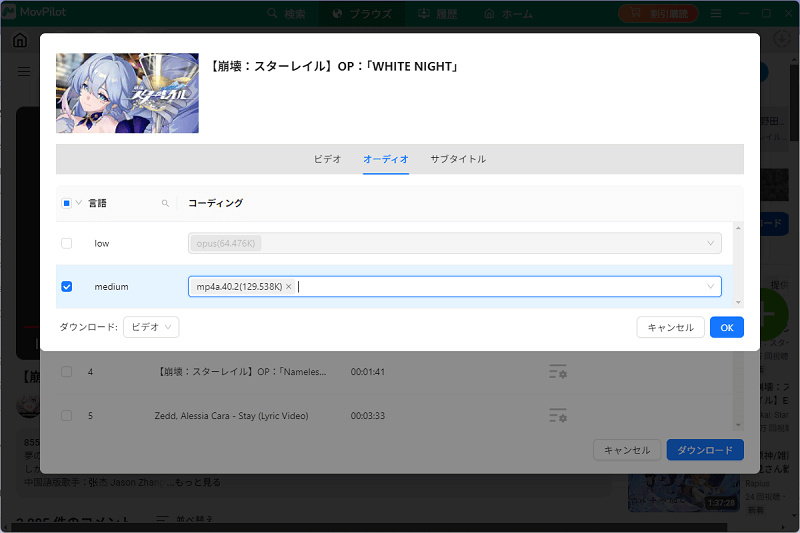Click the WHITE NIGHT video thumbnail
Viewport: 800px width, 533px height.
127,93
